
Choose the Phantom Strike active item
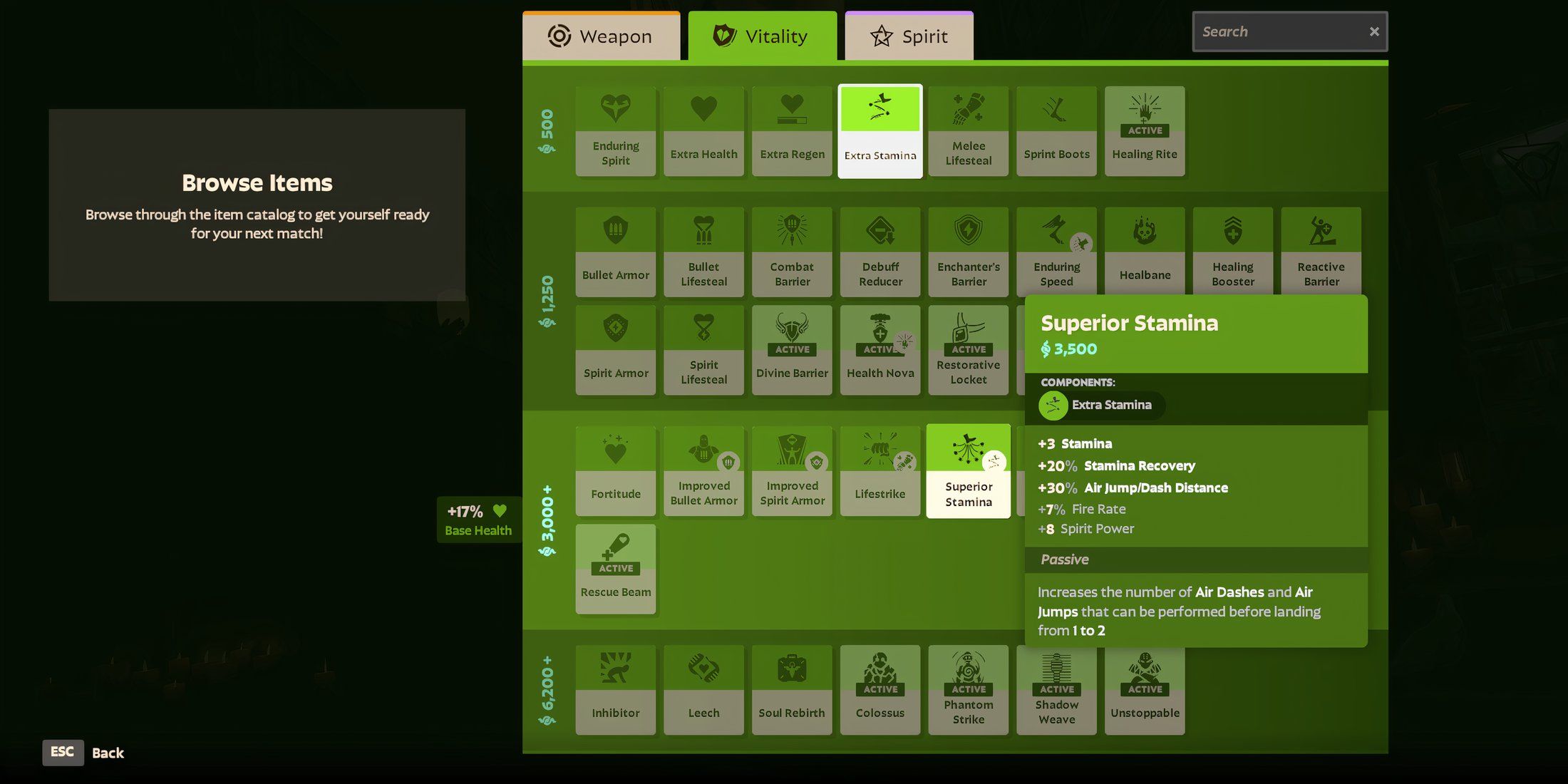(968, 690)
